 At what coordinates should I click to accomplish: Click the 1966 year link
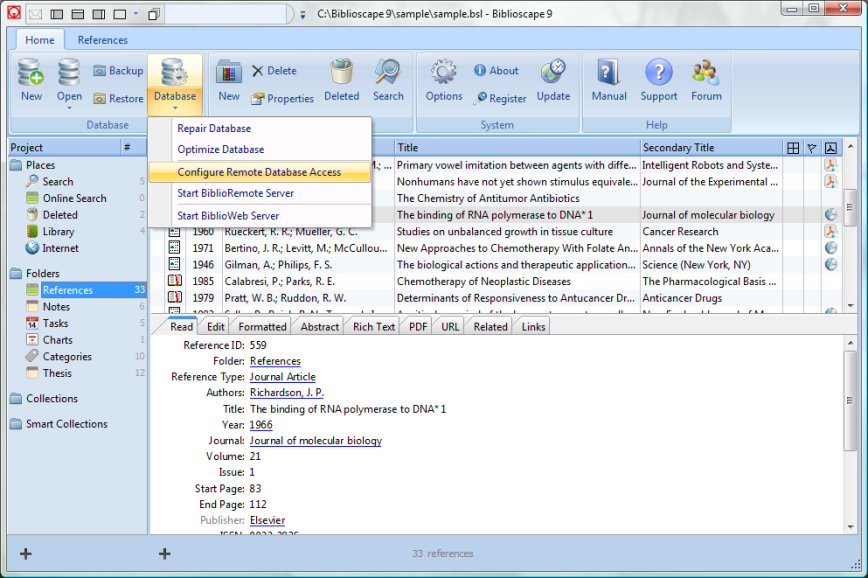pos(261,425)
